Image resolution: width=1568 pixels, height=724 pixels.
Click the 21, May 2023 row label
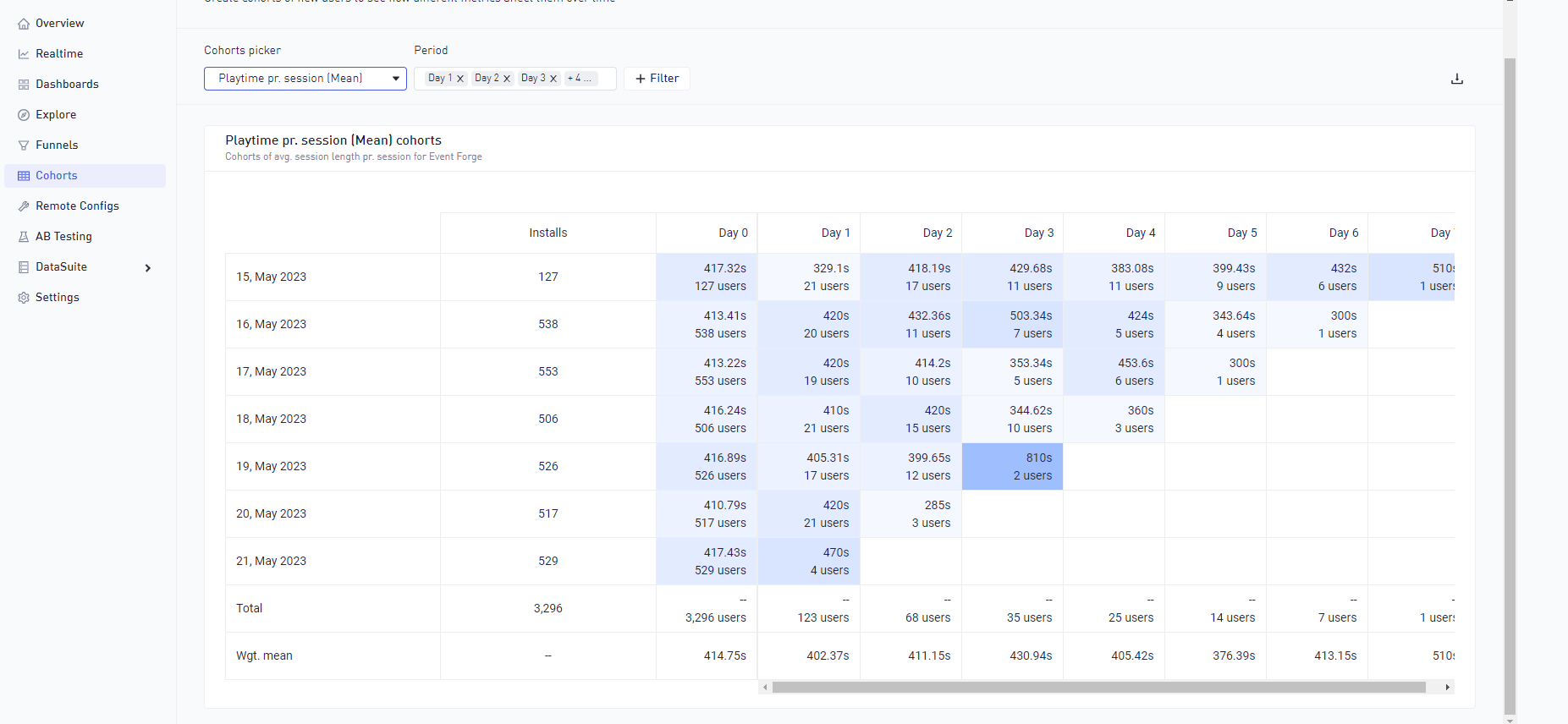coord(271,561)
